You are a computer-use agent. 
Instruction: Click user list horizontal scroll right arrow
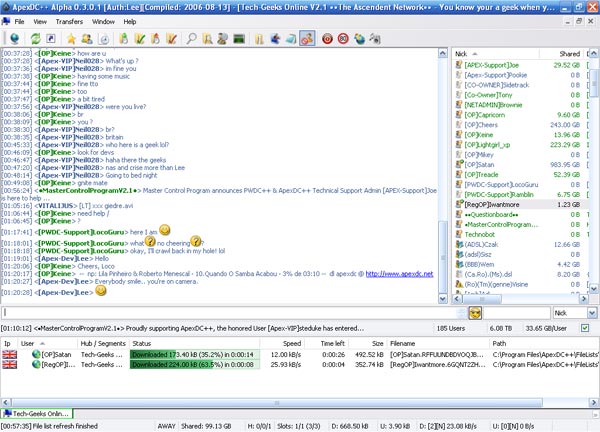click(584, 299)
